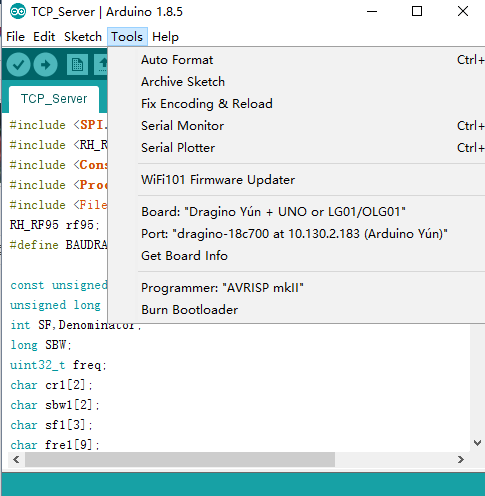The height and width of the screenshot is (496, 485).
Task: Click the 'char sf1[3];' code line
Action: (x=51, y=425)
